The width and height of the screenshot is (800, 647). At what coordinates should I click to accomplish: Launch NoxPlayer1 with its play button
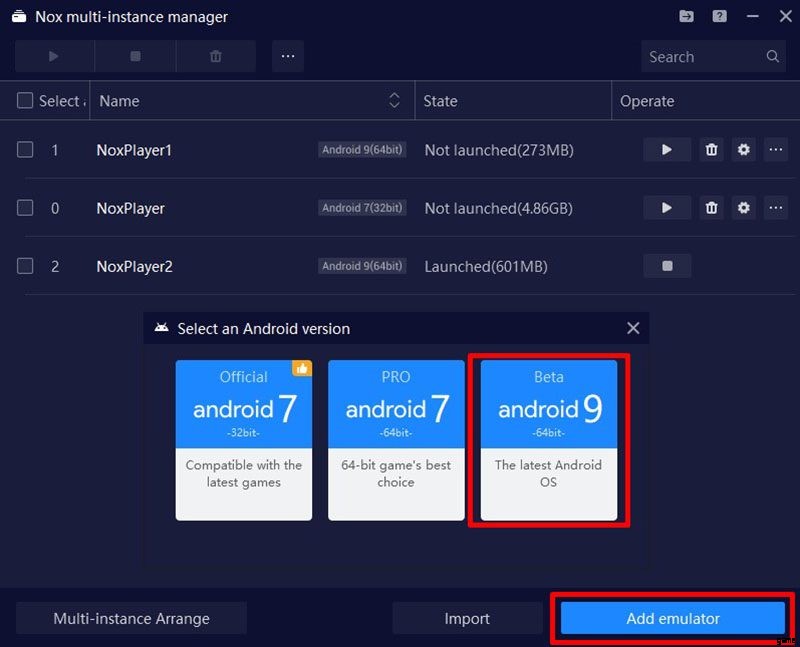tap(667, 150)
